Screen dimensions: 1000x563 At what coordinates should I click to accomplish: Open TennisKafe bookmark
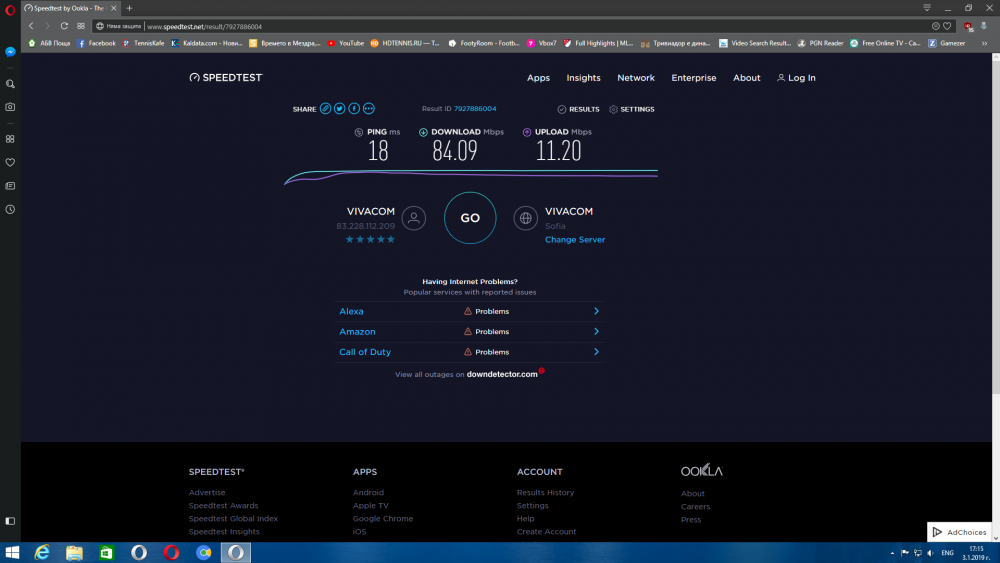[143, 43]
